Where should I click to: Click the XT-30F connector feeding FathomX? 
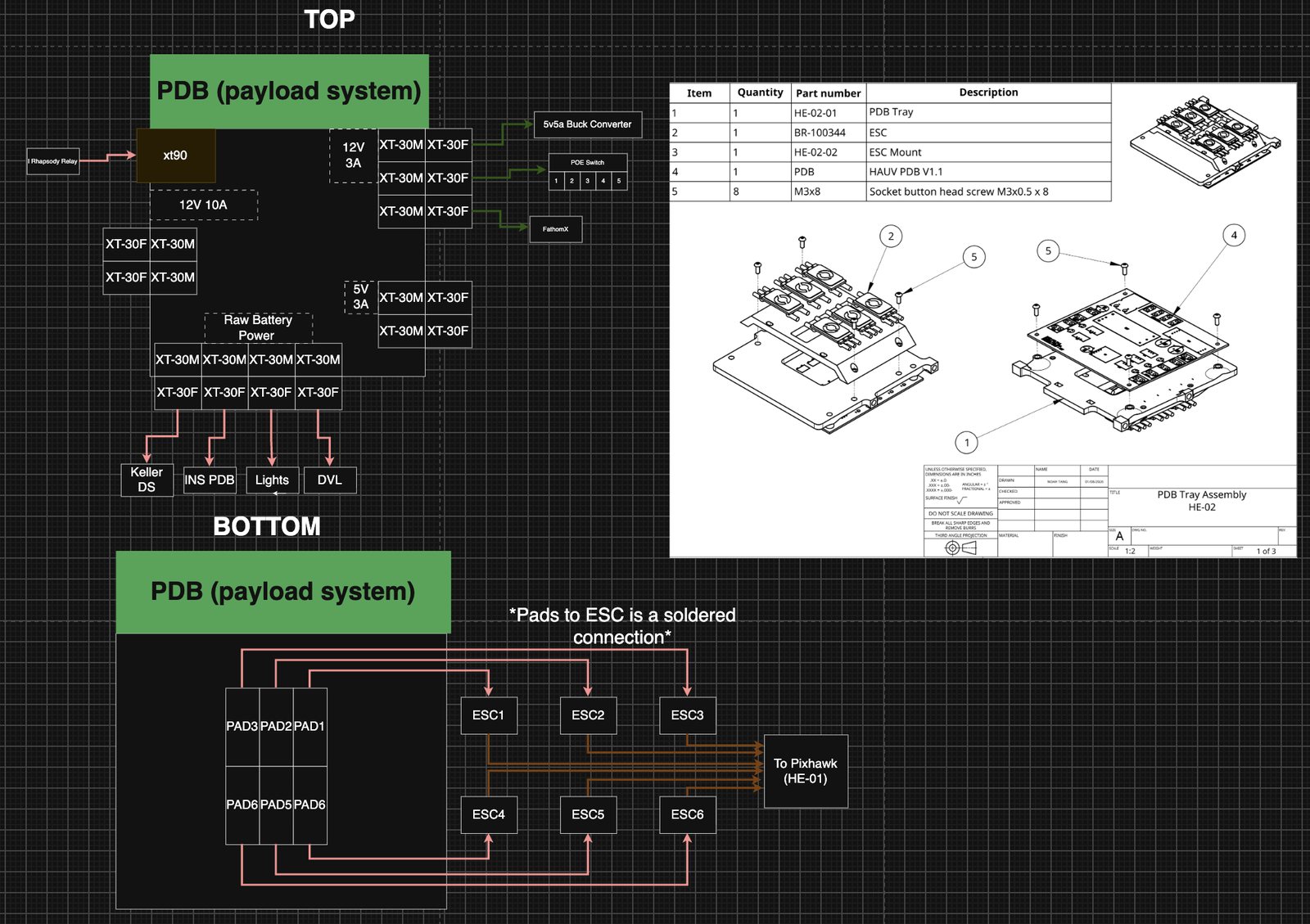point(448,211)
